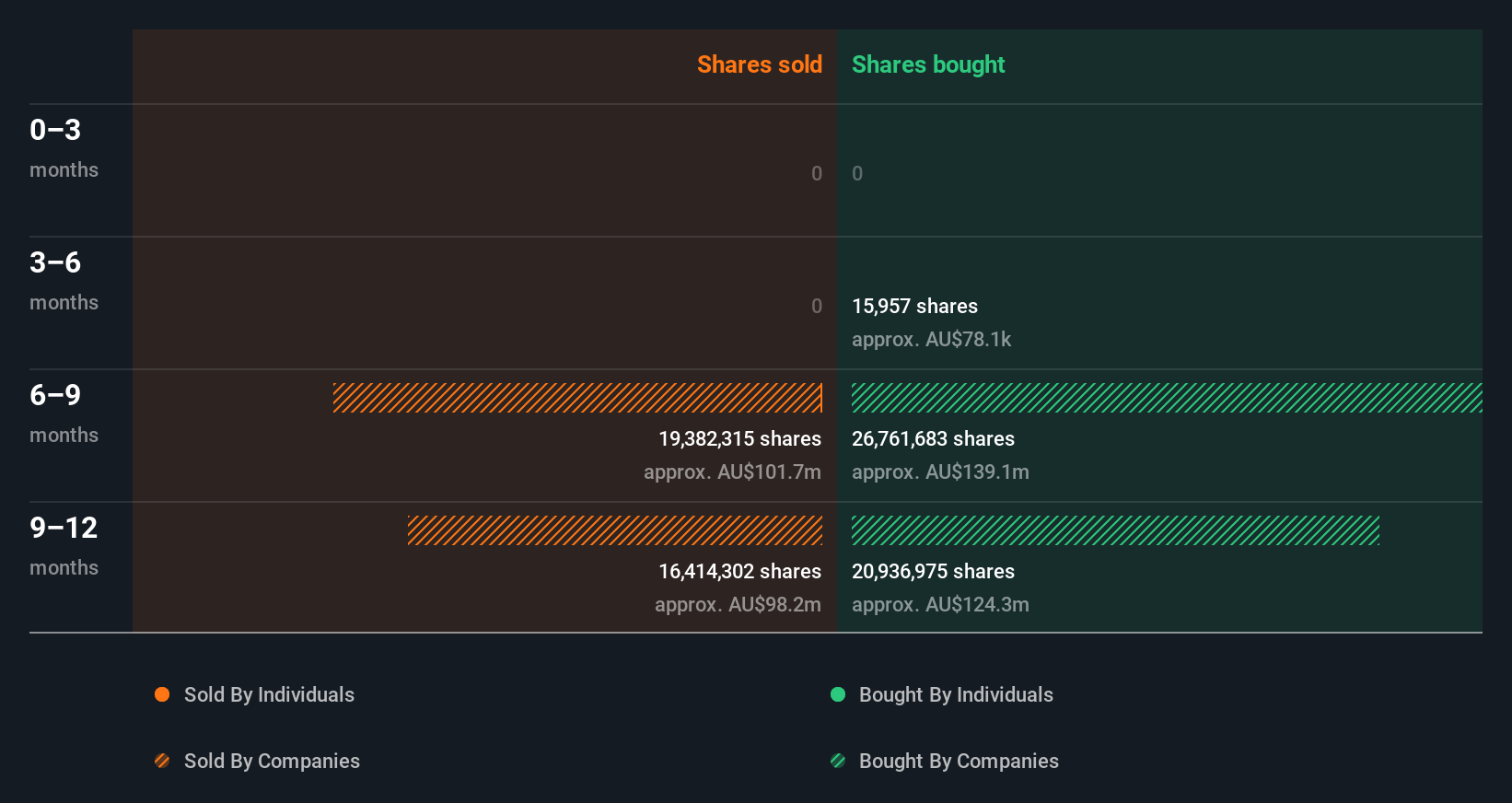Click the approx. AU$124.3m value

click(x=940, y=604)
